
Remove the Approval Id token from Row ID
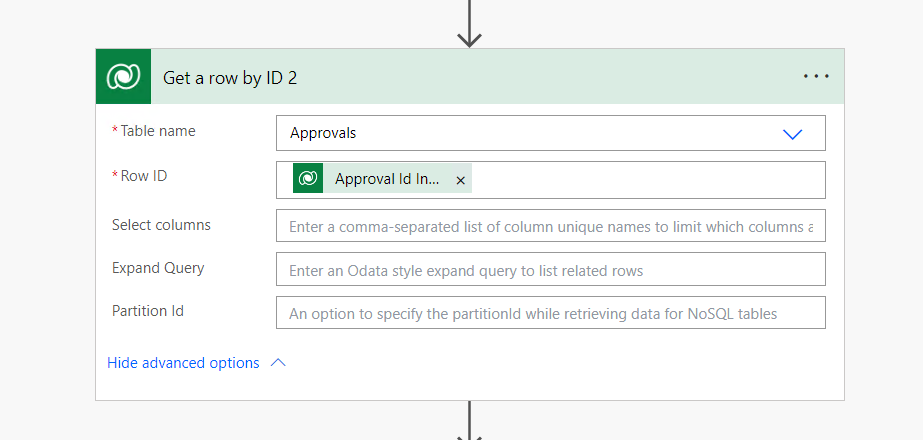pos(460,180)
